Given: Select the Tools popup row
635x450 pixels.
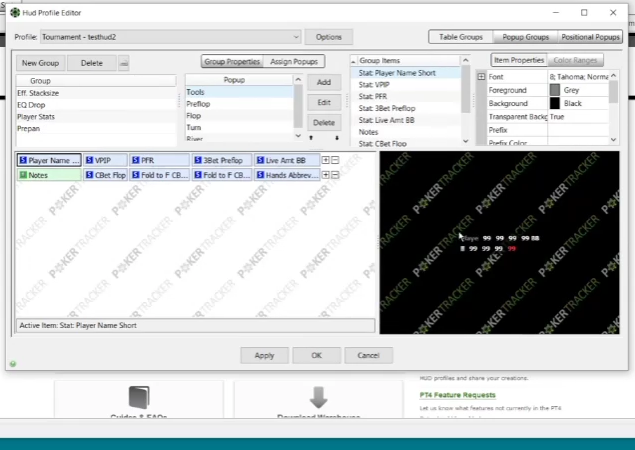Looking at the screenshot, I should tap(239, 92).
